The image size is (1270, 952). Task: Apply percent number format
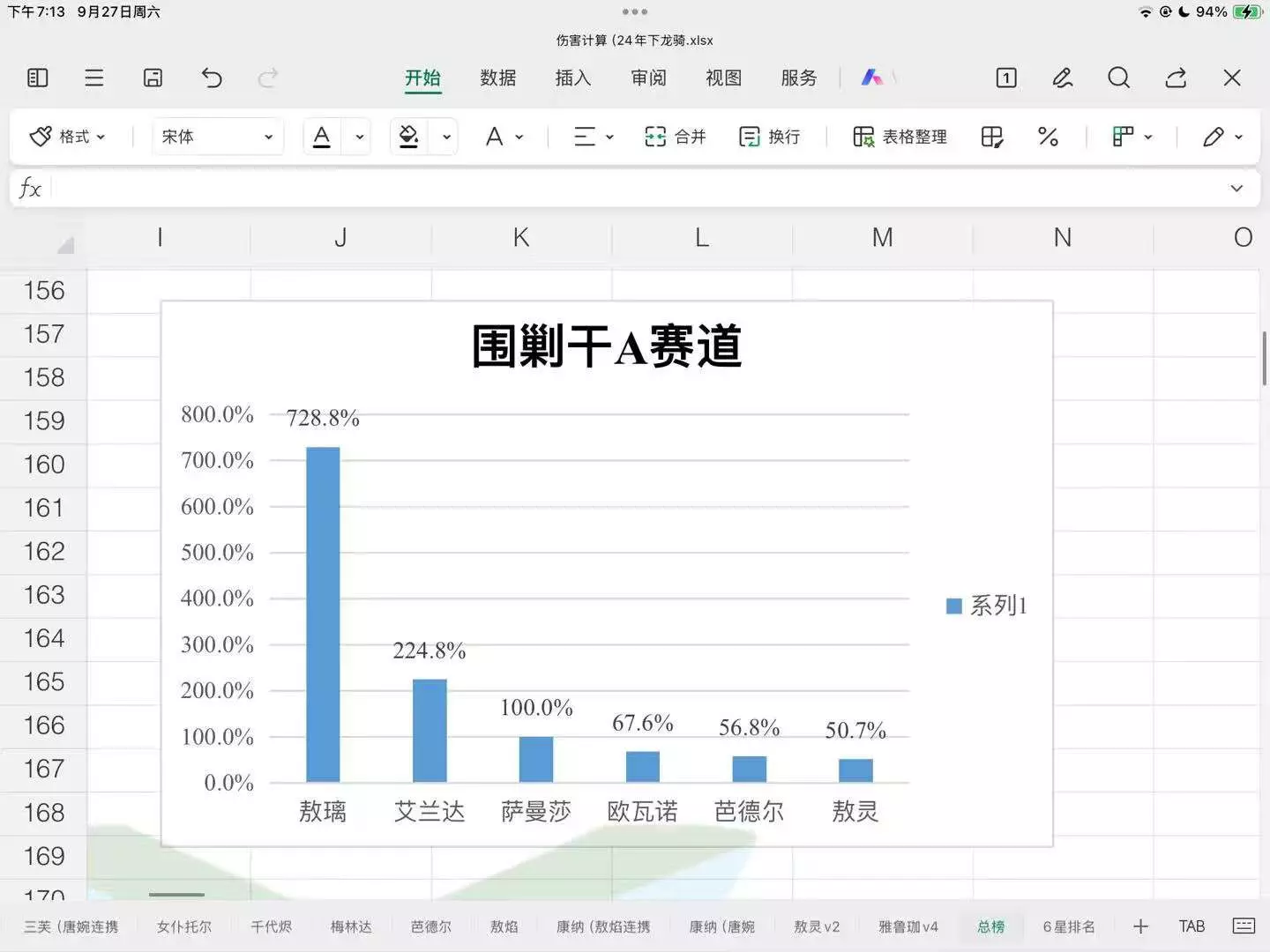pyautogui.click(x=1048, y=137)
